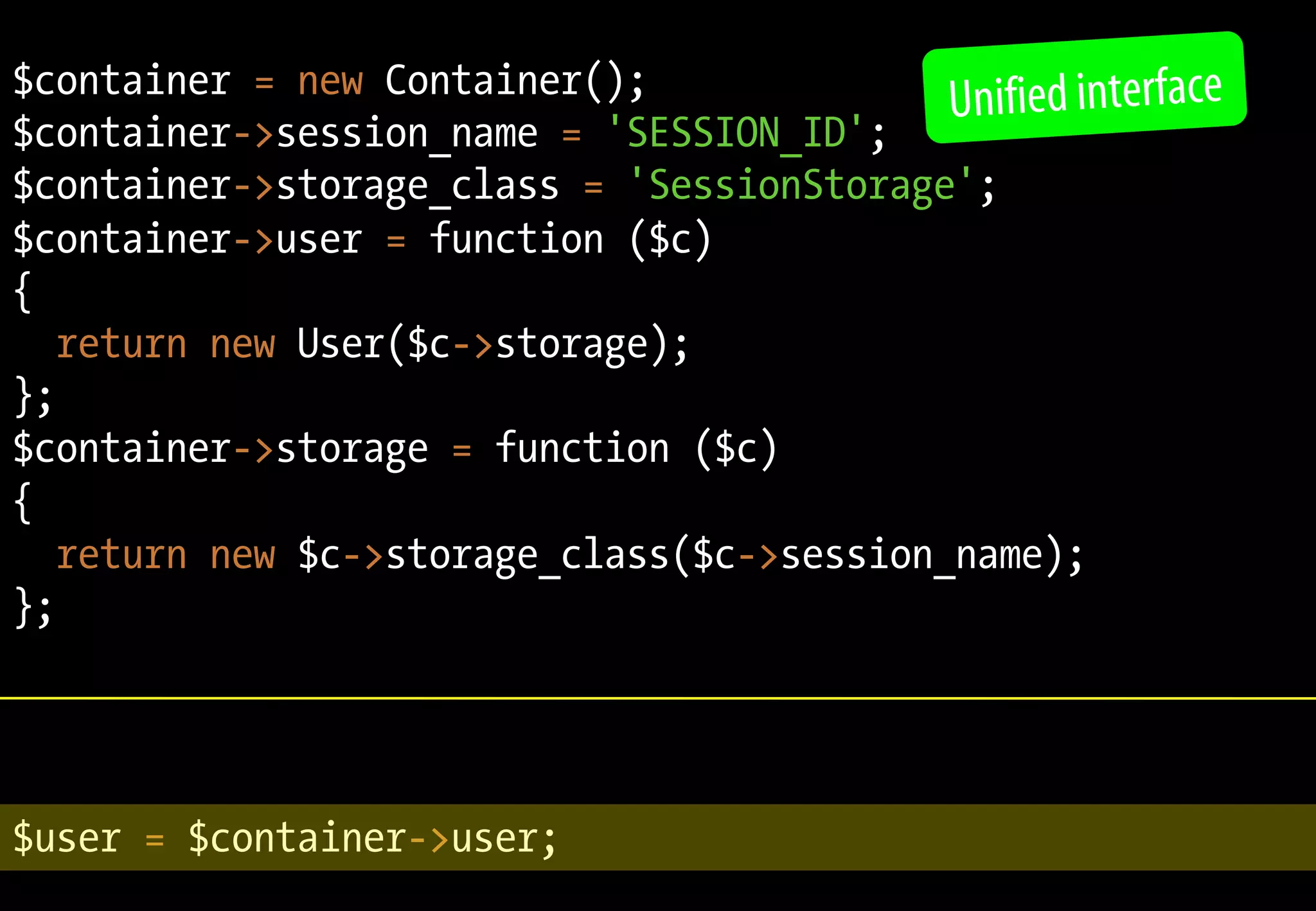Click the $container variable on first line
The height and width of the screenshot is (911, 1316).
(x=121, y=81)
